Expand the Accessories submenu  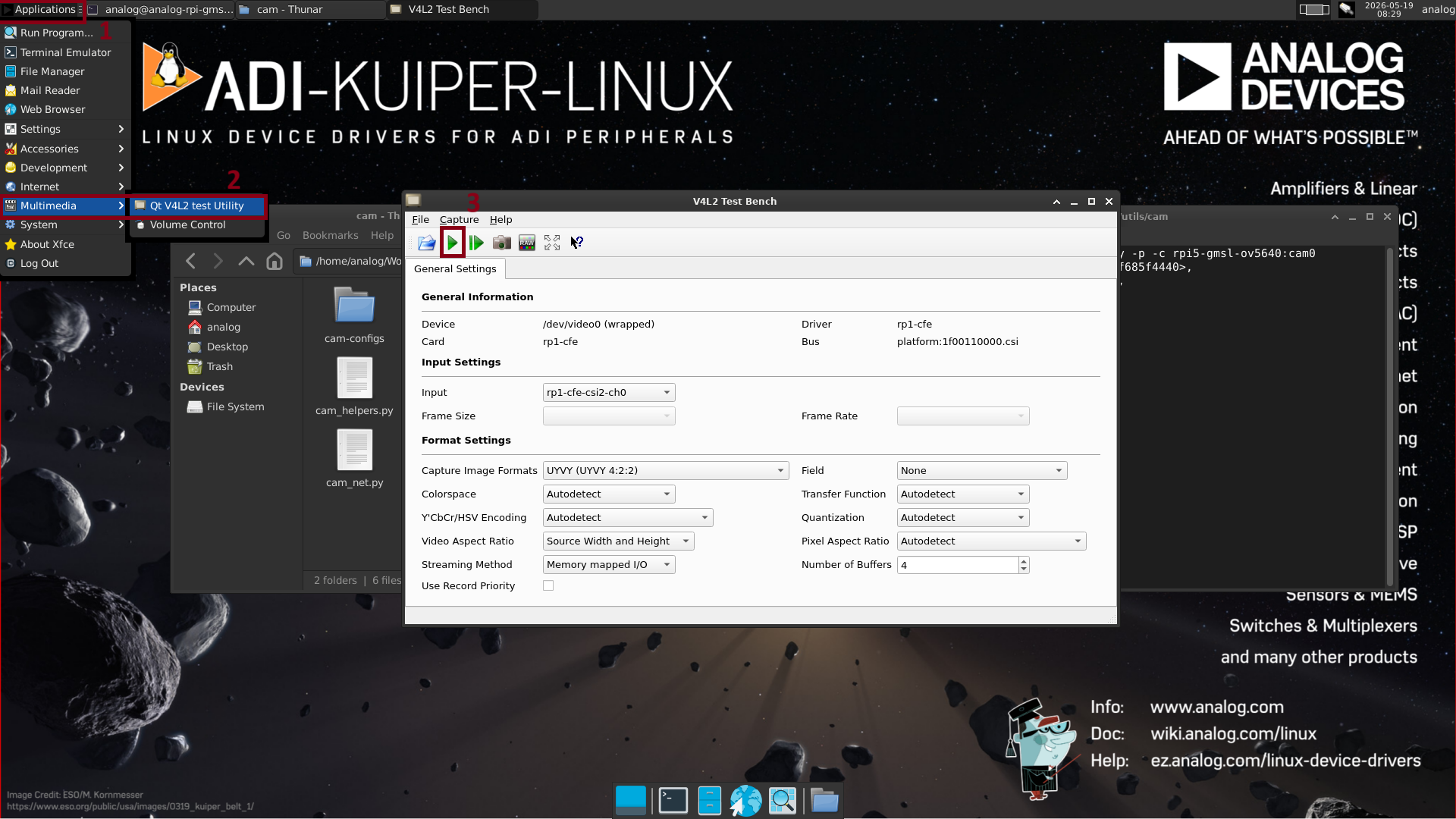(65, 149)
